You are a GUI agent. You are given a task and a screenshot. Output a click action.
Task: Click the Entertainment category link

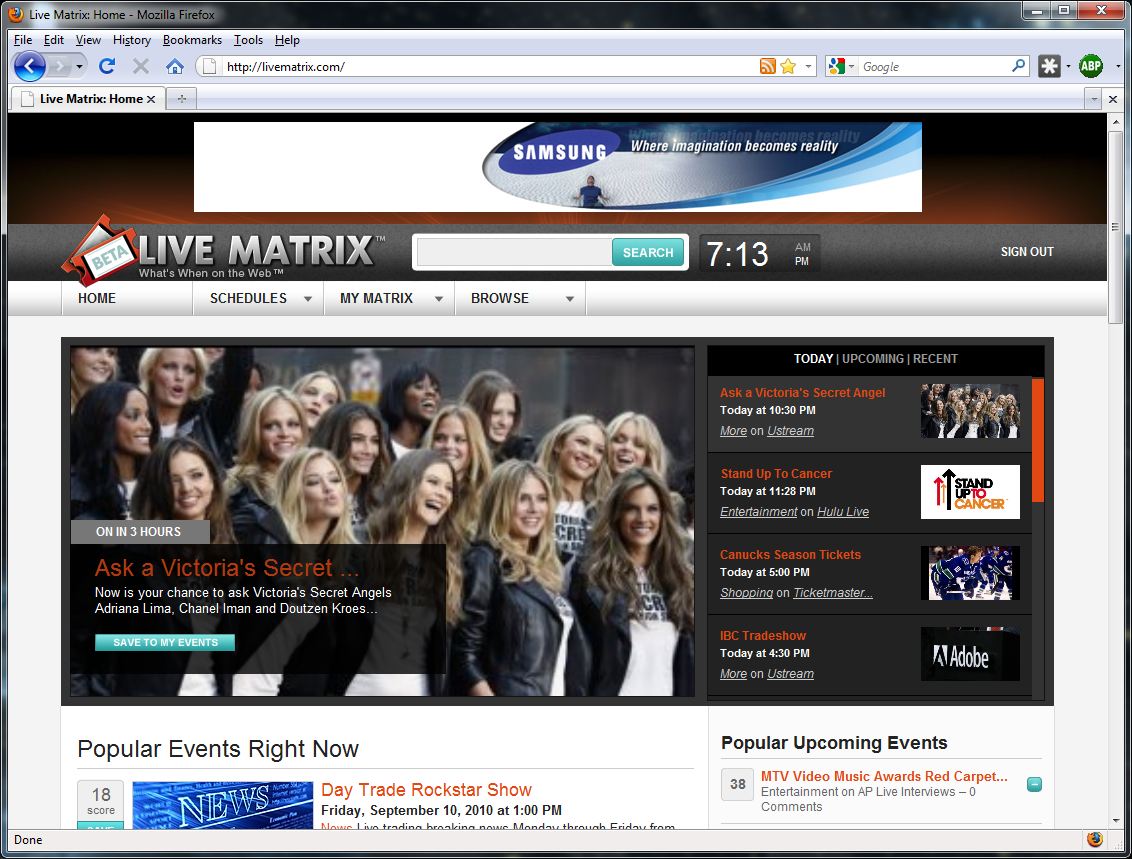[x=758, y=512]
